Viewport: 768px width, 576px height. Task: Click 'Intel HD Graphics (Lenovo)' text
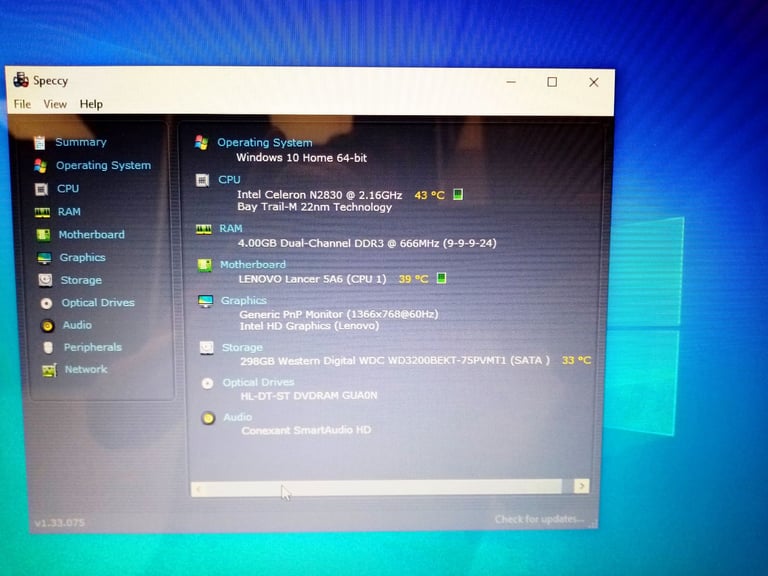point(310,326)
